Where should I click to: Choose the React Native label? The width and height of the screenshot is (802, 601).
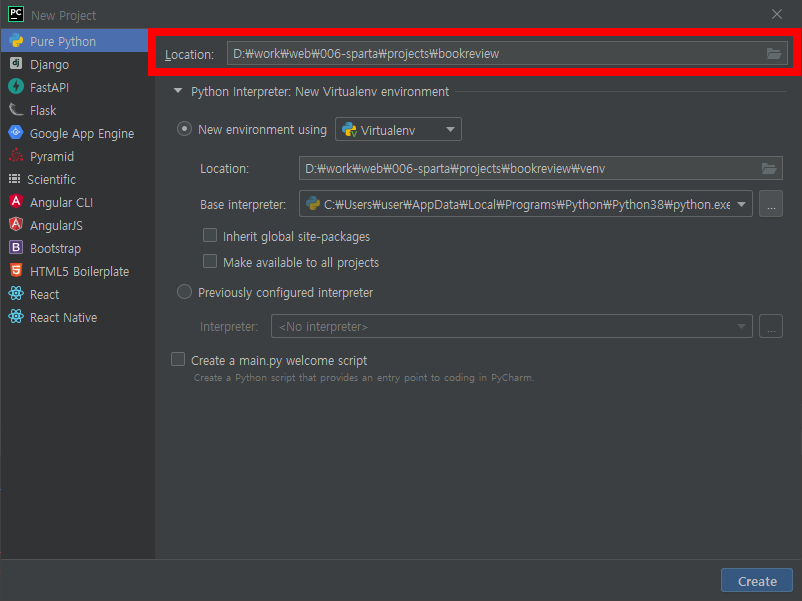[x=63, y=318]
